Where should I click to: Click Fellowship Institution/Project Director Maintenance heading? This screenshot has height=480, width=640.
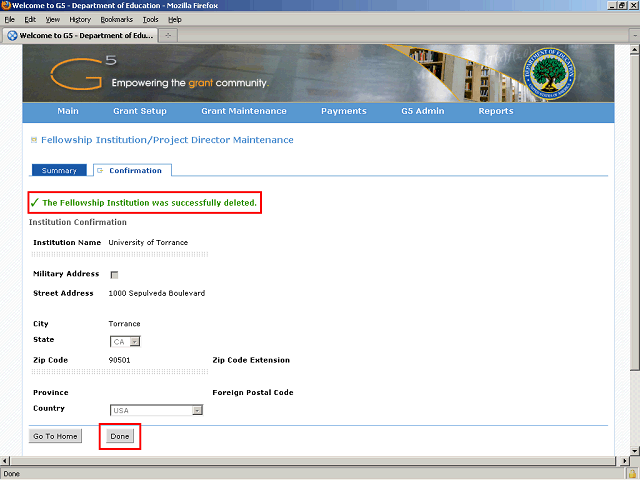tap(167, 140)
